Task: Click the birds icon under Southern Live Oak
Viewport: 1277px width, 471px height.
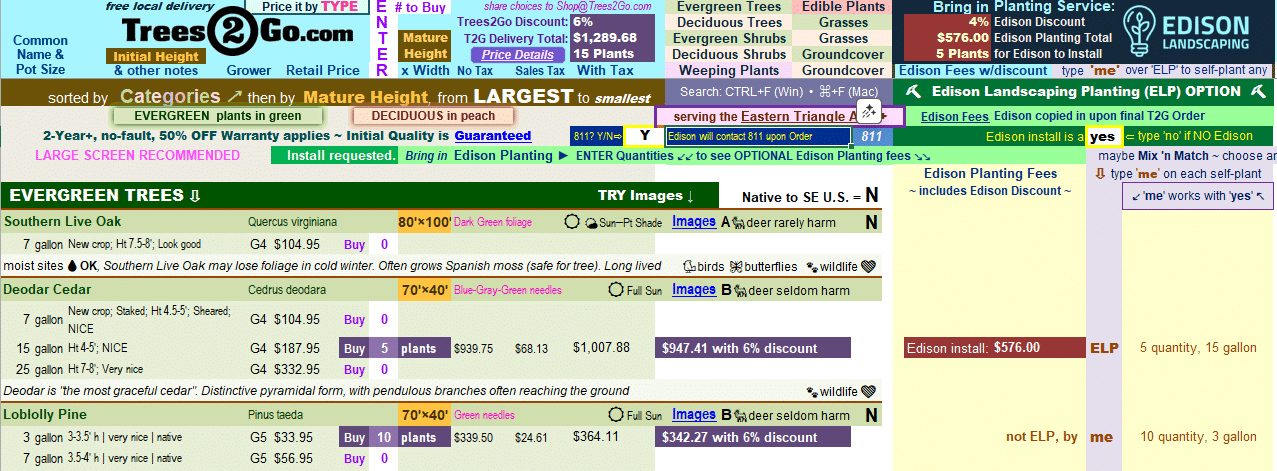Action: pyautogui.click(x=690, y=267)
